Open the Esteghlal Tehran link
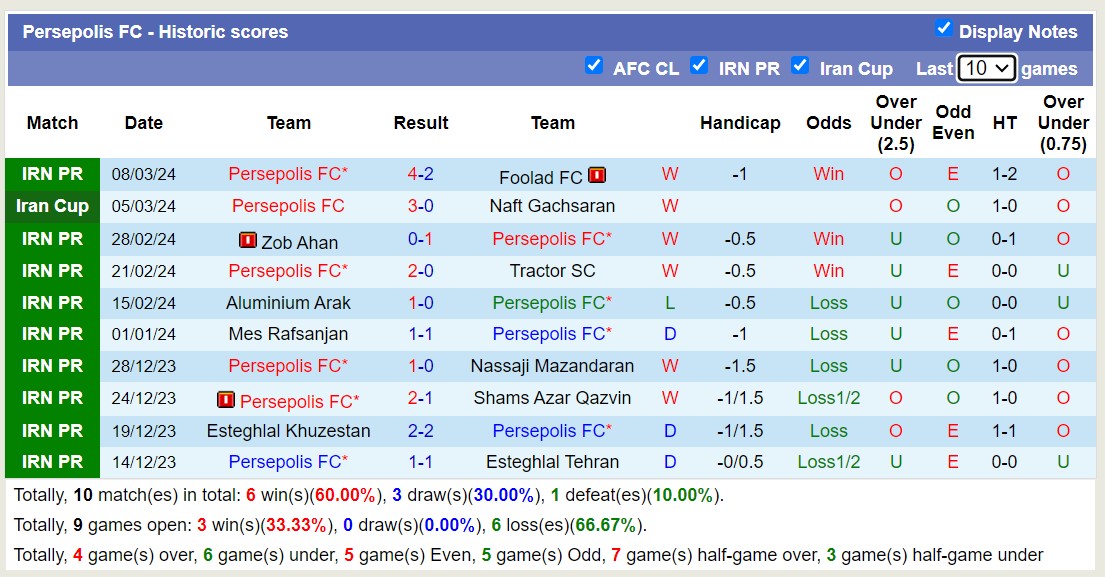Viewport: 1105px width, 577px height. pos(553,462)
